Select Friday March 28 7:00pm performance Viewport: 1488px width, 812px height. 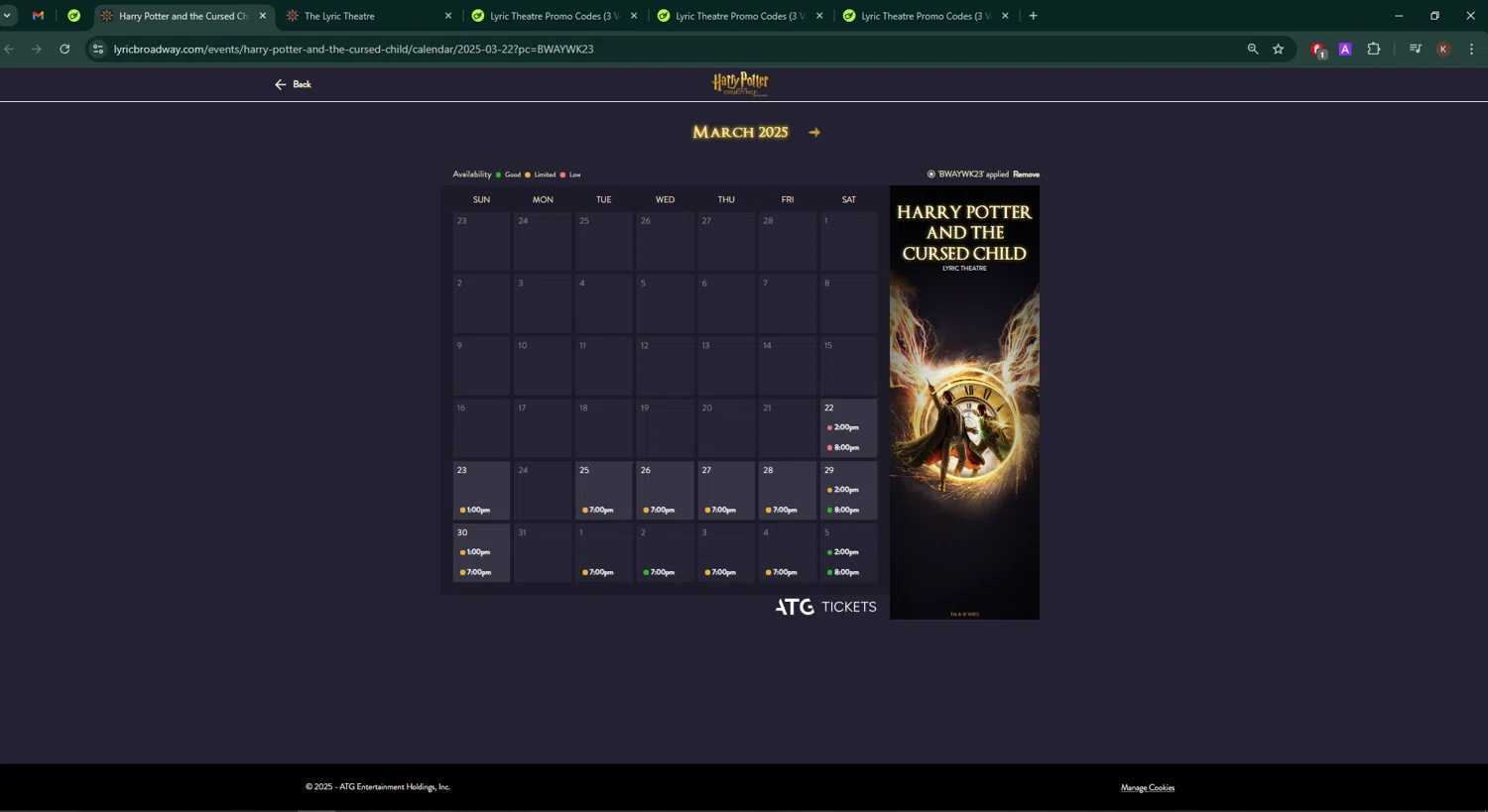782,510
